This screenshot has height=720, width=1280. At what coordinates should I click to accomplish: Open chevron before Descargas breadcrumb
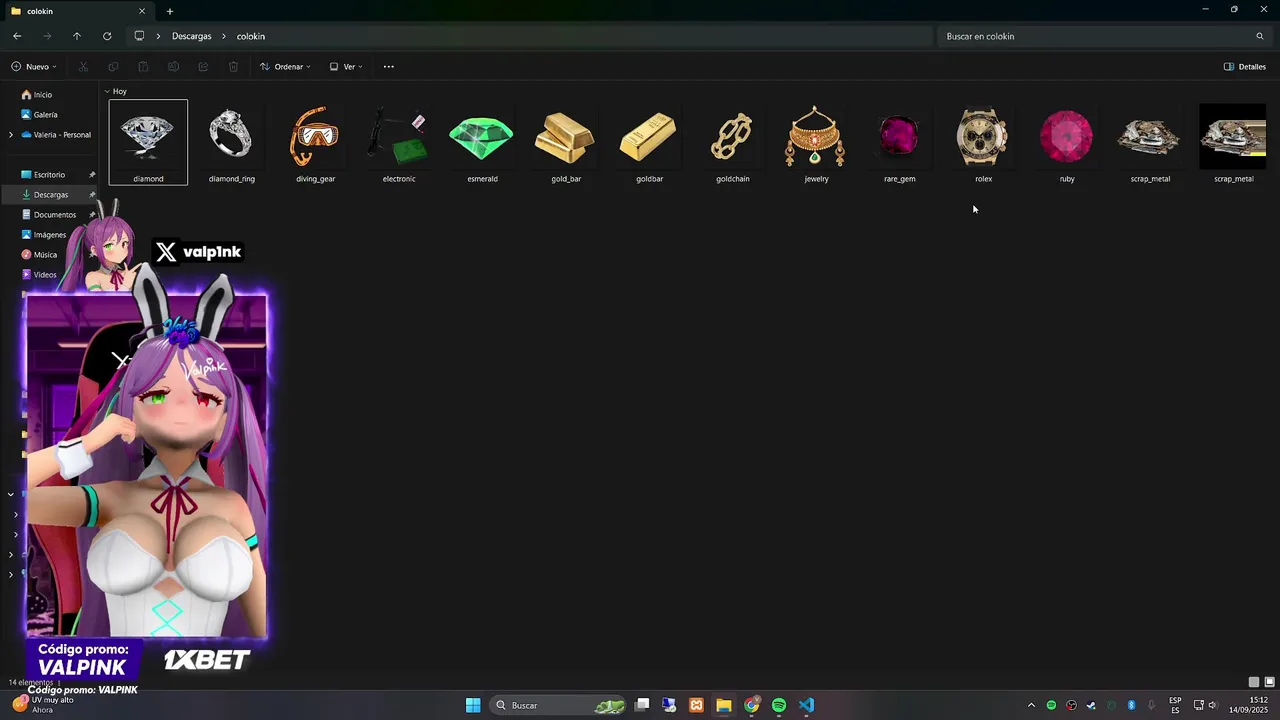point(158,36)
